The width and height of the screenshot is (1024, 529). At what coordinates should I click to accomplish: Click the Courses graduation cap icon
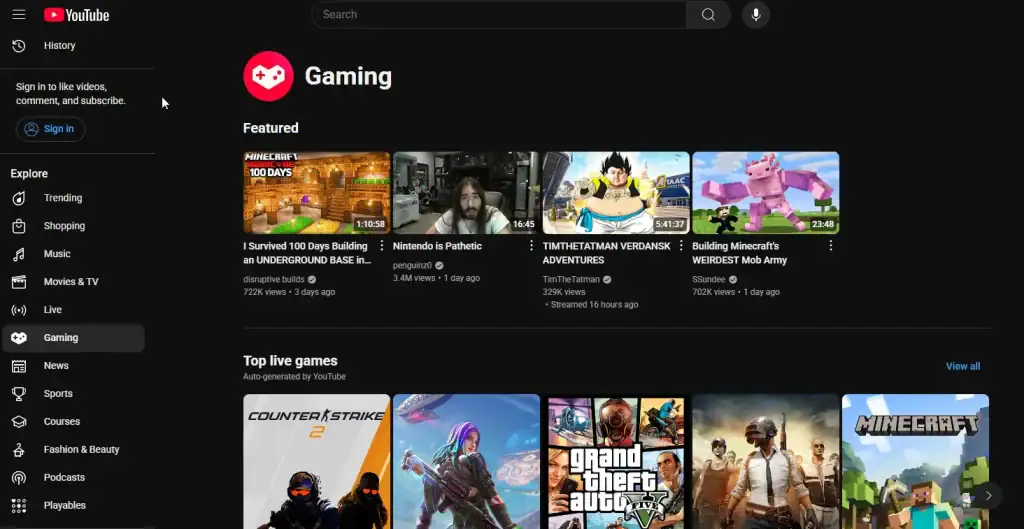(x=19, y=421)
